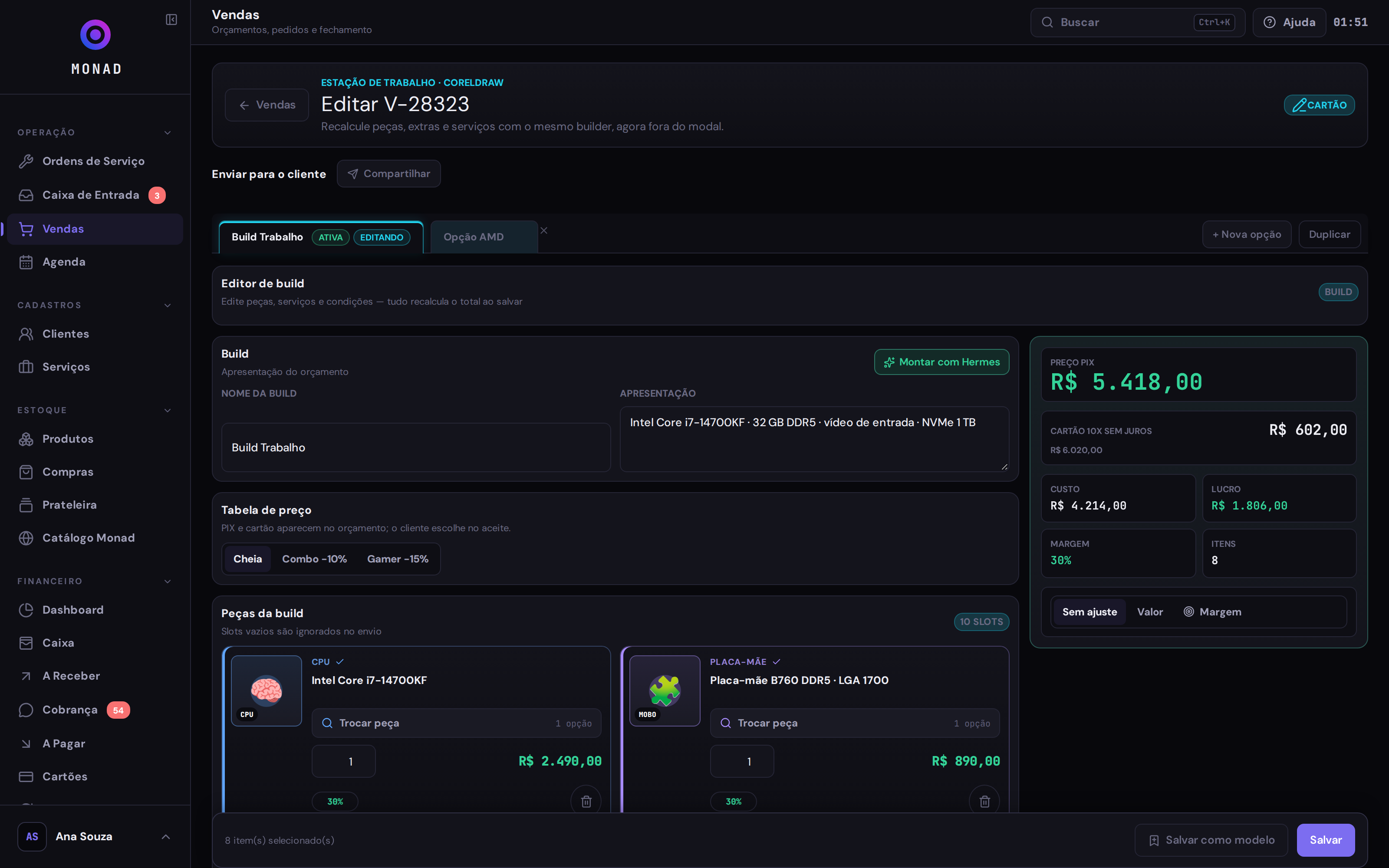Image resolution: width=1389 pixels, height=868 pixels.
Task: Select Combo -10% price table
Action: point(315,559)
